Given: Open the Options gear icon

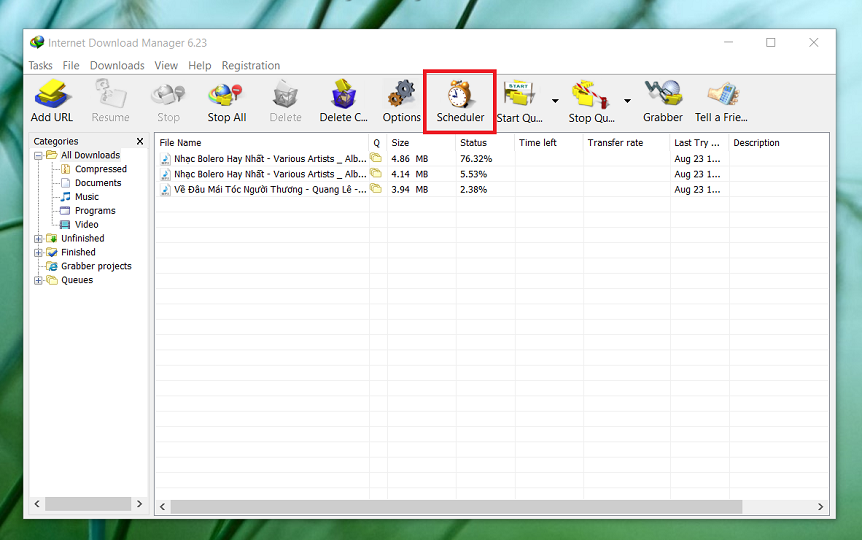Looking at the screenshot, I should [x=401, y=93].
